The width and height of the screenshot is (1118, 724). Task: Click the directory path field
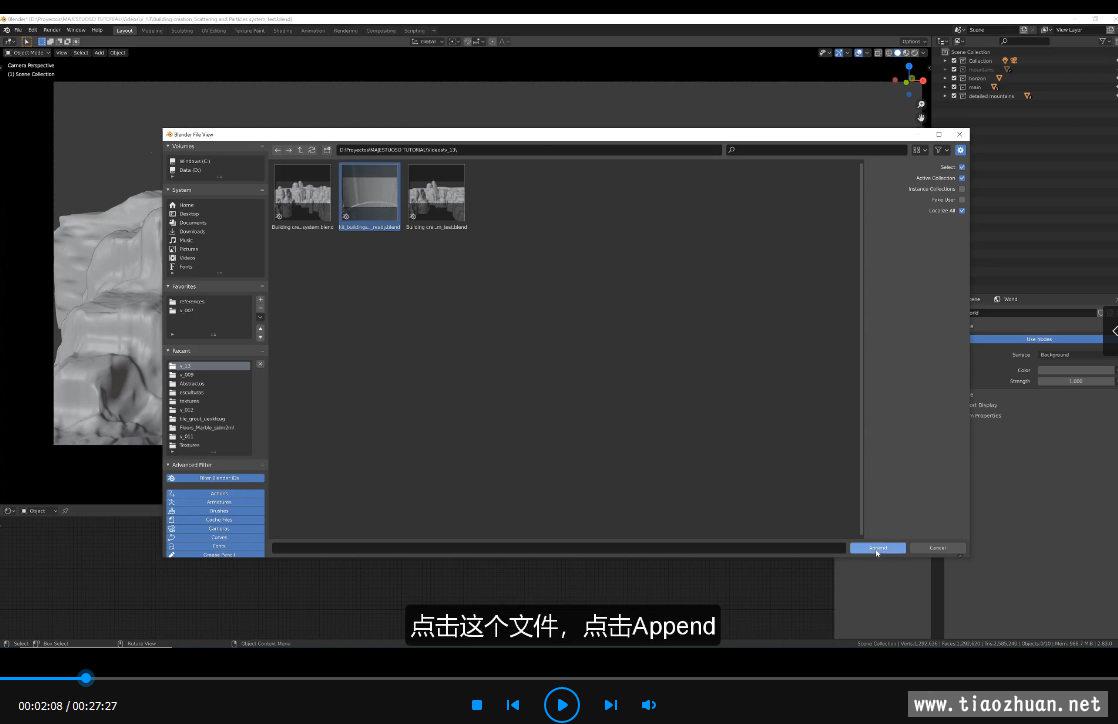coord(528,150)
